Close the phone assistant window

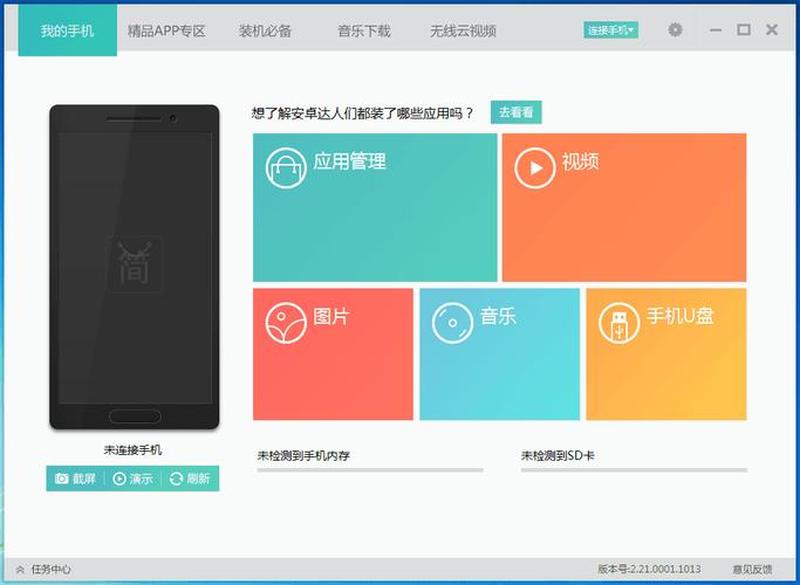772,30
